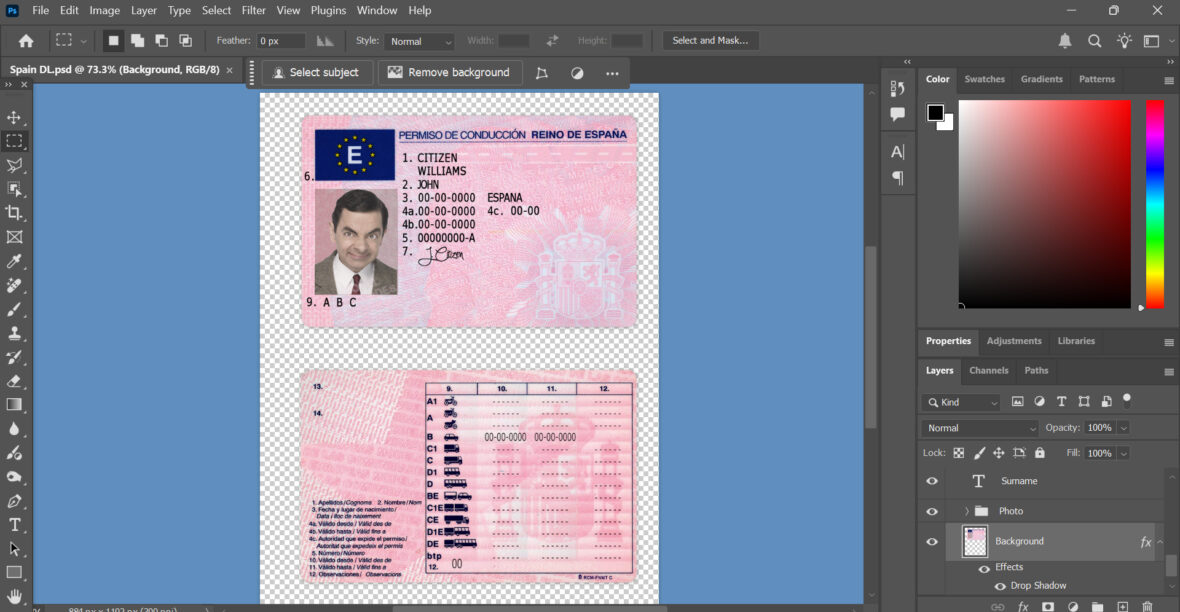This screenshot has height=612, width=1180.
Task: Select the Horizontal Type tool
Action: pyautogui.click(x=14, y=525)
